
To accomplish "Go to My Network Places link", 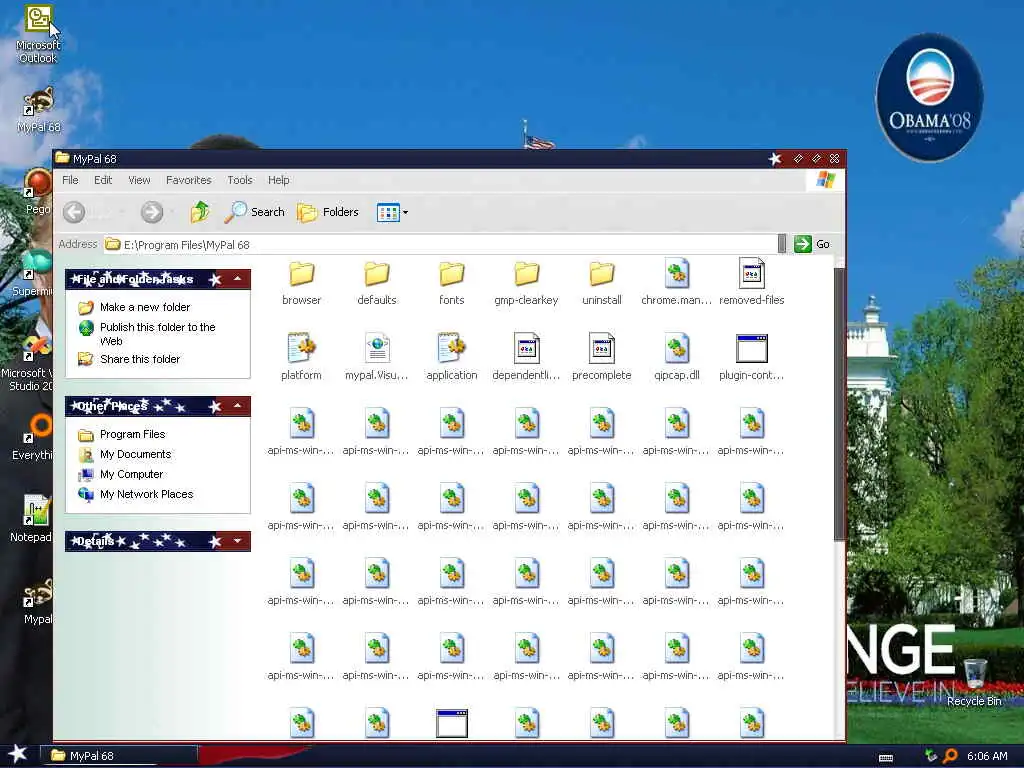I will click(136, 494).
